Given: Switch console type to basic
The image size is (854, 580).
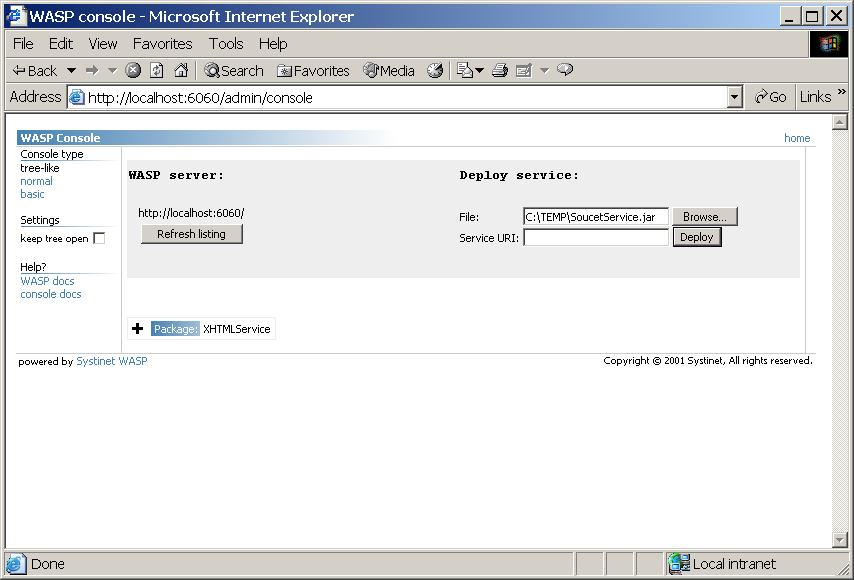Looking at the screenshot, I should coord(32,194).
